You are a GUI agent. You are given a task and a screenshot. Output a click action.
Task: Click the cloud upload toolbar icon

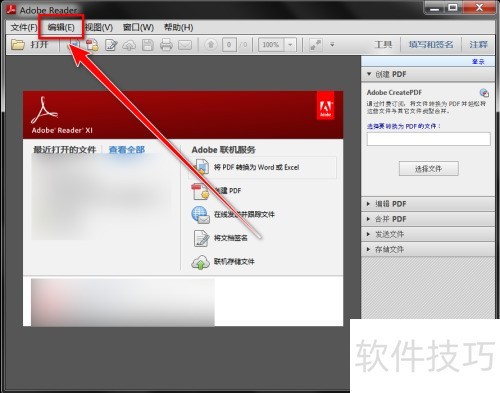pos(129,45)
